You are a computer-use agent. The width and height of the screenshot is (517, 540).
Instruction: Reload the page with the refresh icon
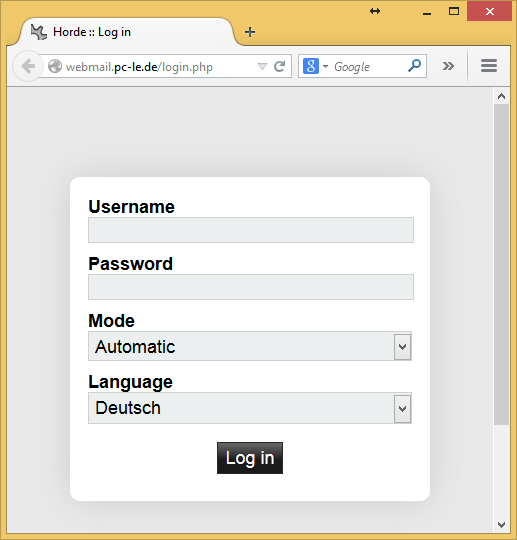pyautogui.click(x=279, y=66)
